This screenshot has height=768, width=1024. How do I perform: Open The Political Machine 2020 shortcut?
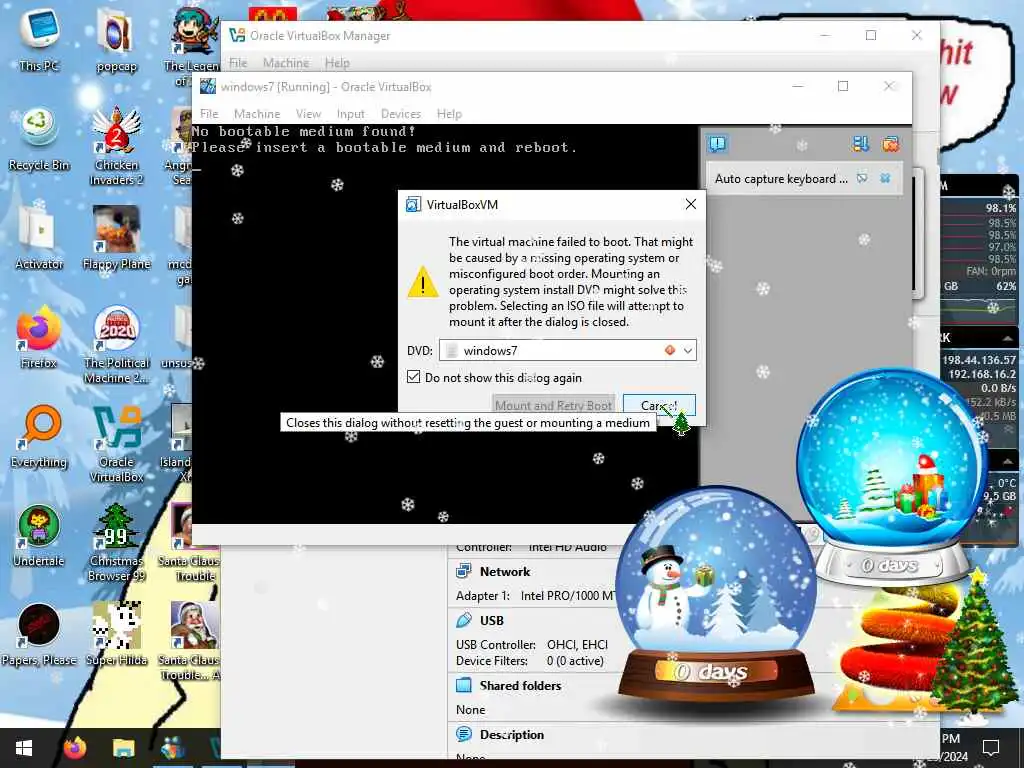click(116, 345)
